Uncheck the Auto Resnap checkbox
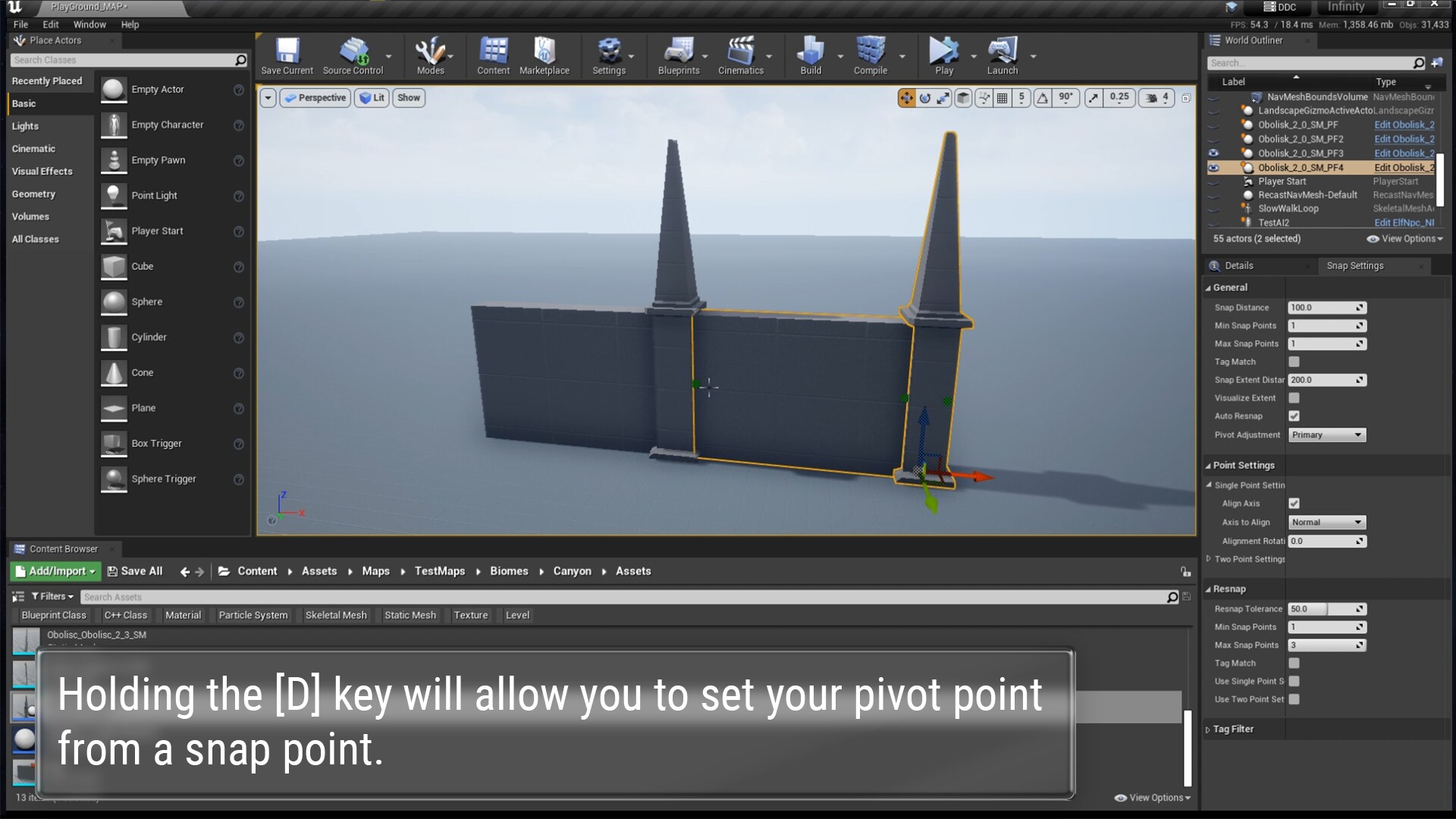Image resolution: width=1456 pixels, height=819 pixels. (x=1294, y=416)
